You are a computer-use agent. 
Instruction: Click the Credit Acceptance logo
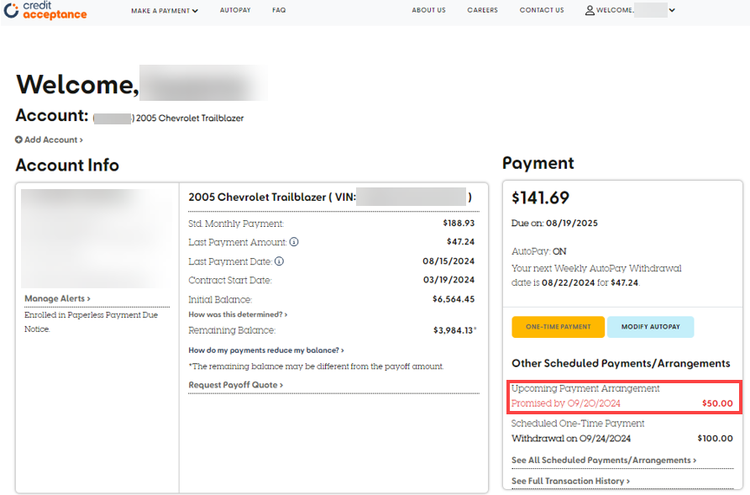tap(45, 11)
